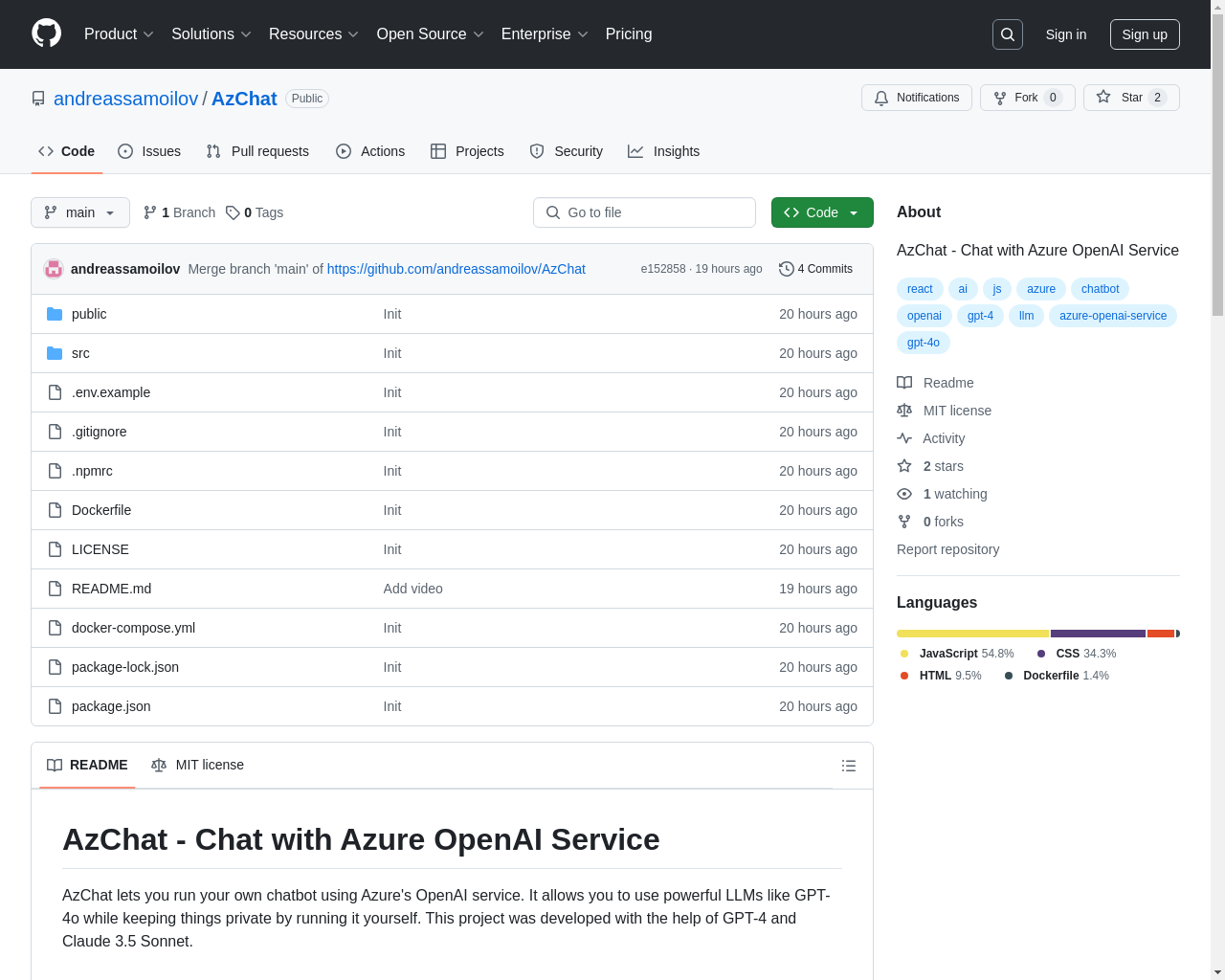Switch to the Insights tab
1225x980 pixels.
click(x=664, y=151)
